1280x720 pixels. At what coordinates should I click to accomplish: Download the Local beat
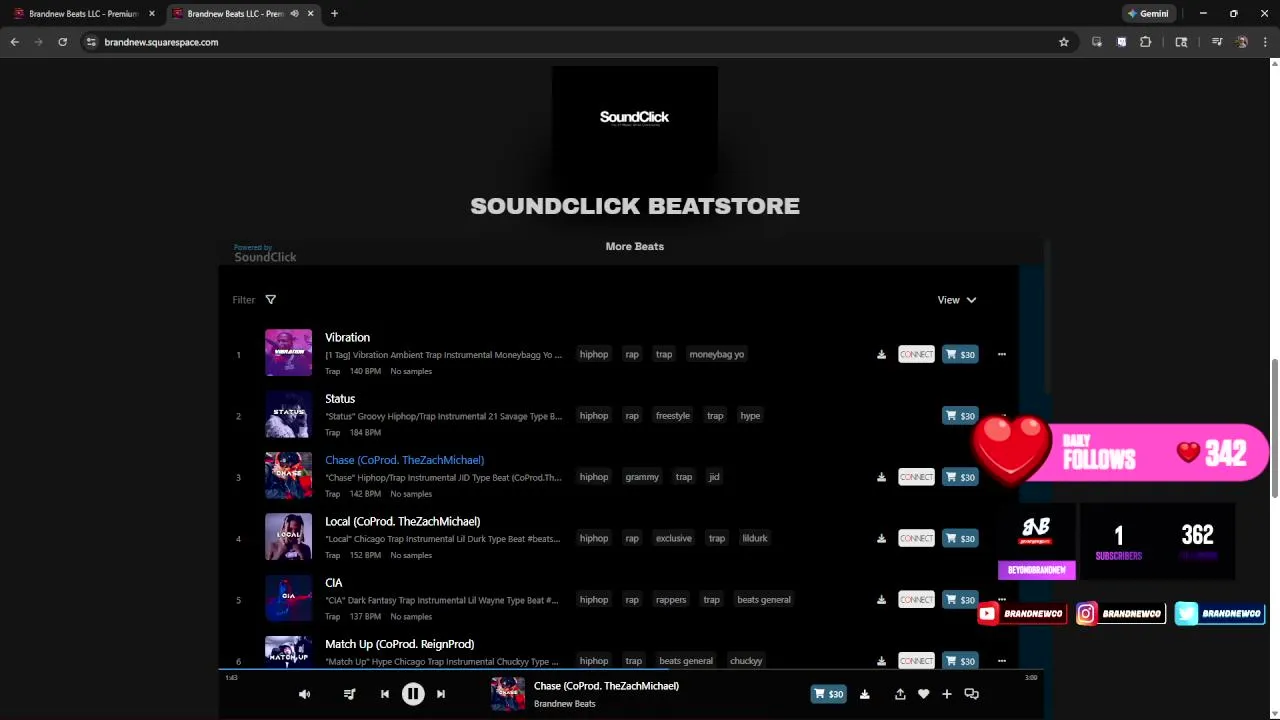[881, 539]
